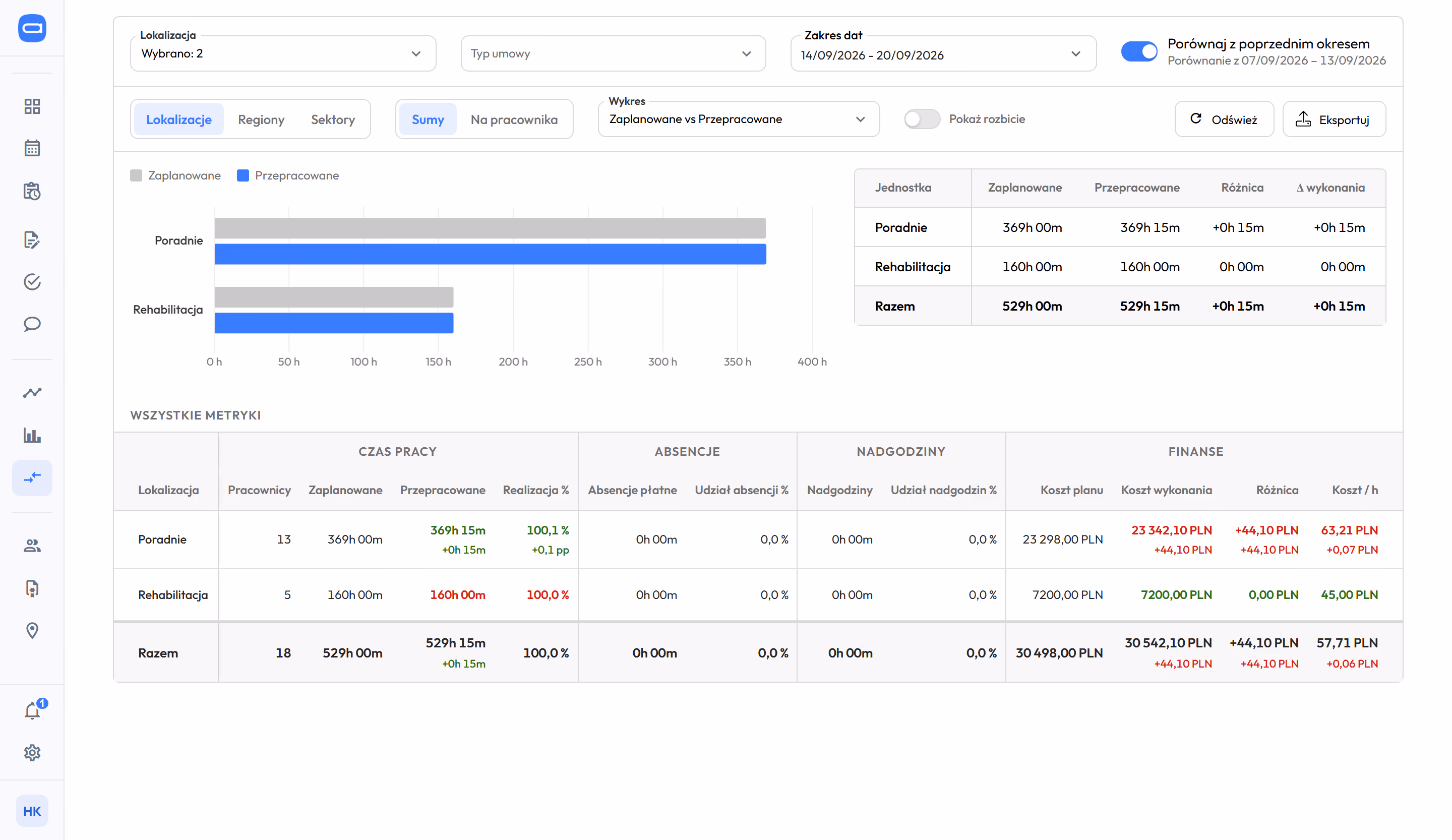Select the Na pracownika tab
Screen dimensions: 1452x840
coord(513,119)
